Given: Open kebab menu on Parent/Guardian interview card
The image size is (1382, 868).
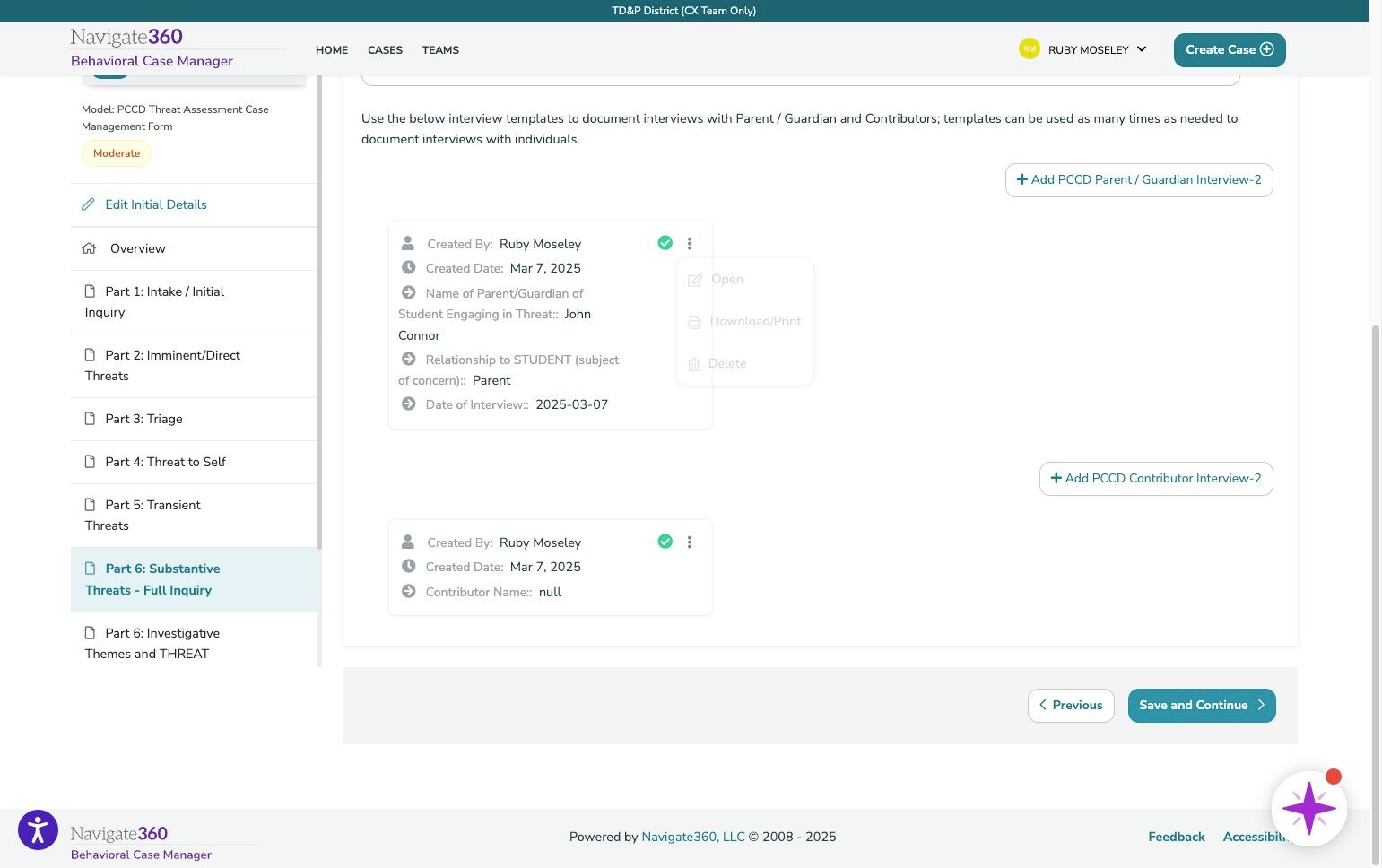Looking at the screenshot, I should pyautogui.click(x=690, y=243).
